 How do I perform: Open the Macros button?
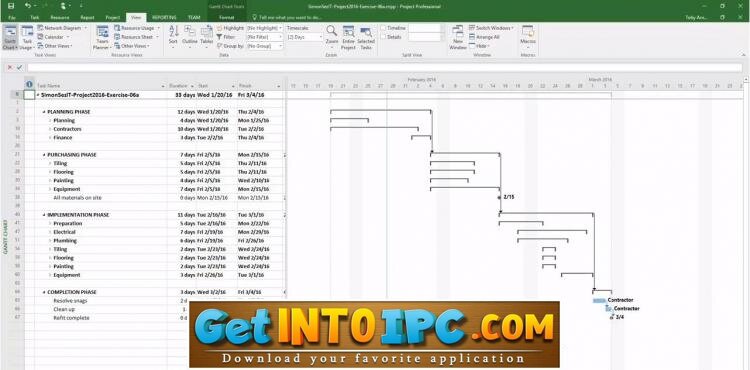click(x=528, y=36)
